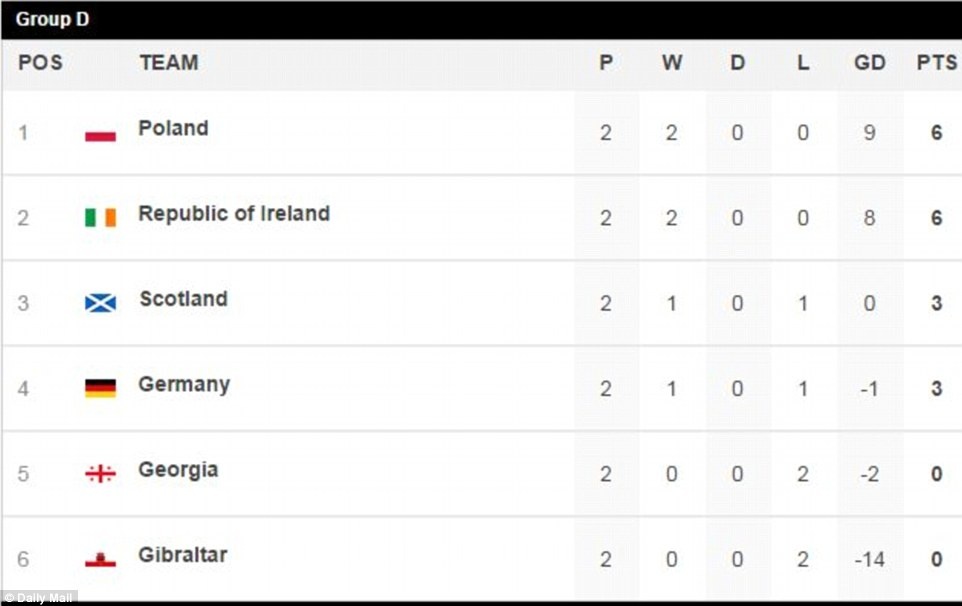962x606 pixels.
Task: Click the Daily Mail copyright label
Action: [x=38, y=597]
